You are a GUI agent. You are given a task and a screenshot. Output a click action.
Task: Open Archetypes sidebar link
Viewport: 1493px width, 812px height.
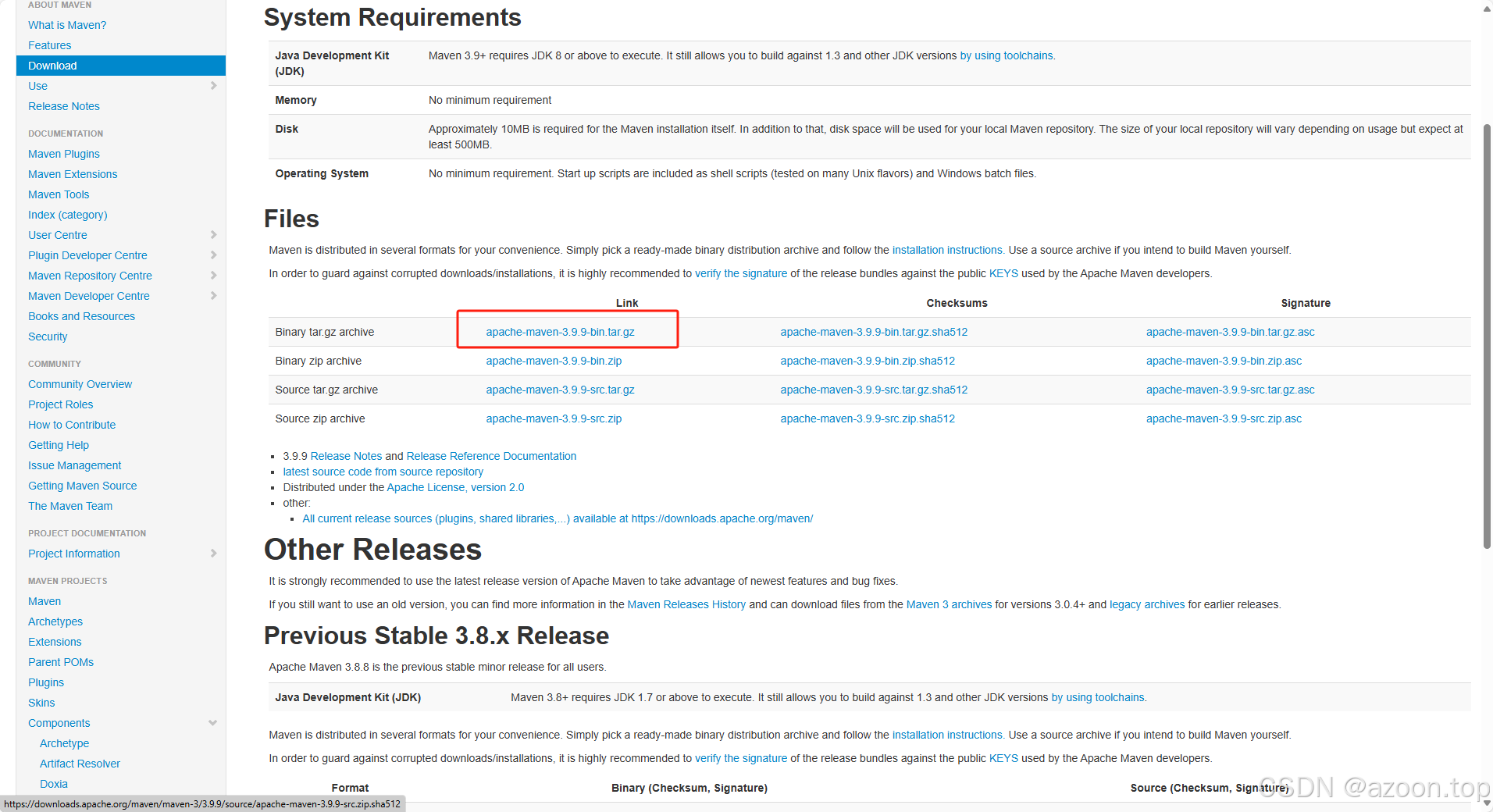click(x=55, y=621)
